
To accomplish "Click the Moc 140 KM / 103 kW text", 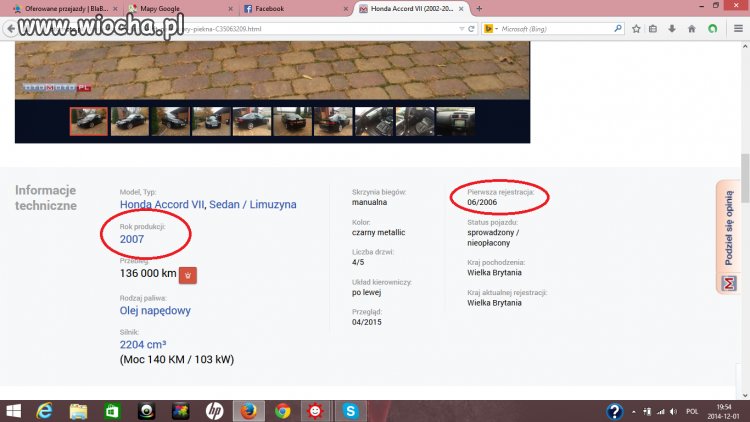I will (176, 359).
